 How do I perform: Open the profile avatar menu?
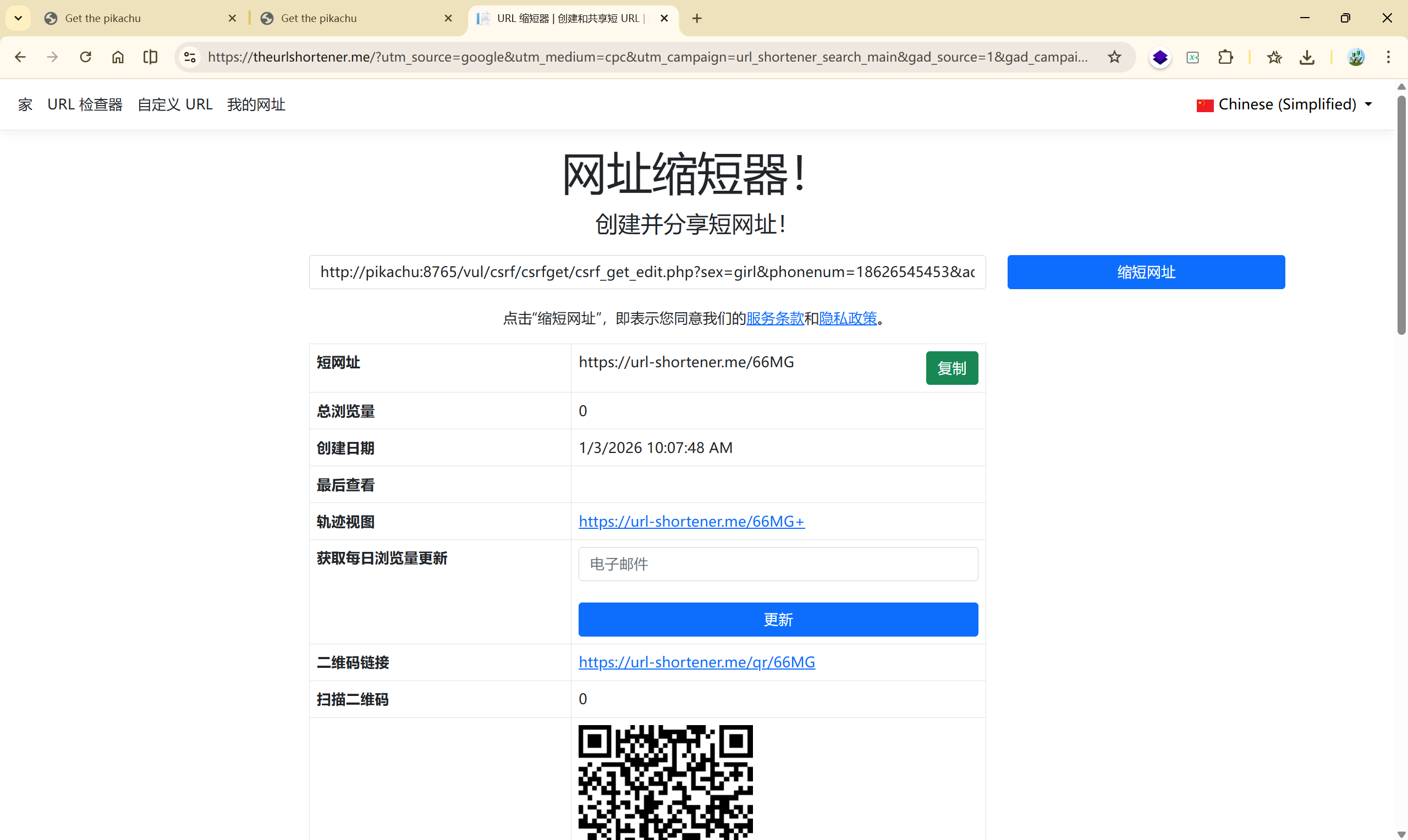click(1355, 57)
